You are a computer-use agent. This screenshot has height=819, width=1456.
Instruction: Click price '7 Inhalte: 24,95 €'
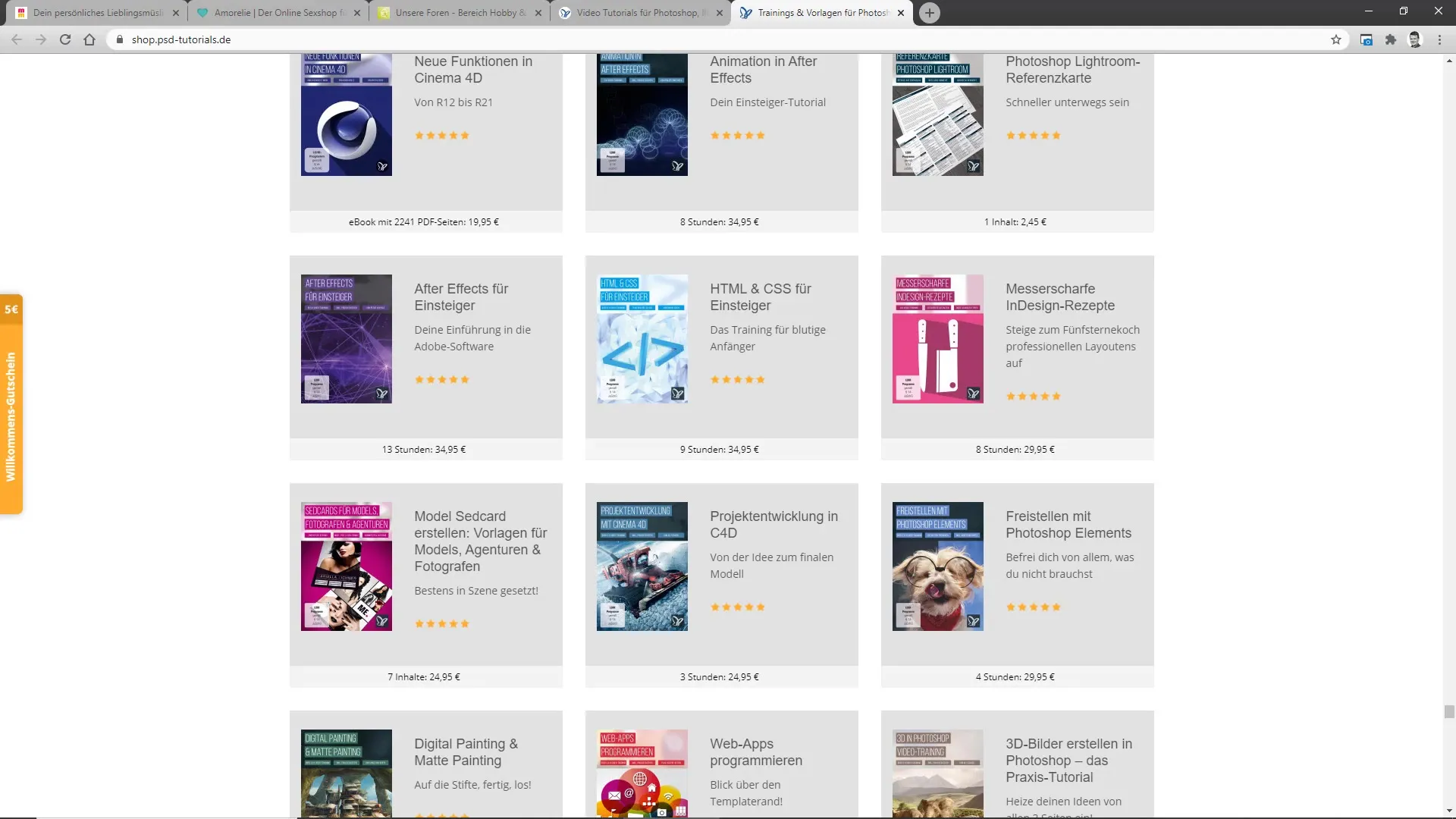[x=424, y=677]
